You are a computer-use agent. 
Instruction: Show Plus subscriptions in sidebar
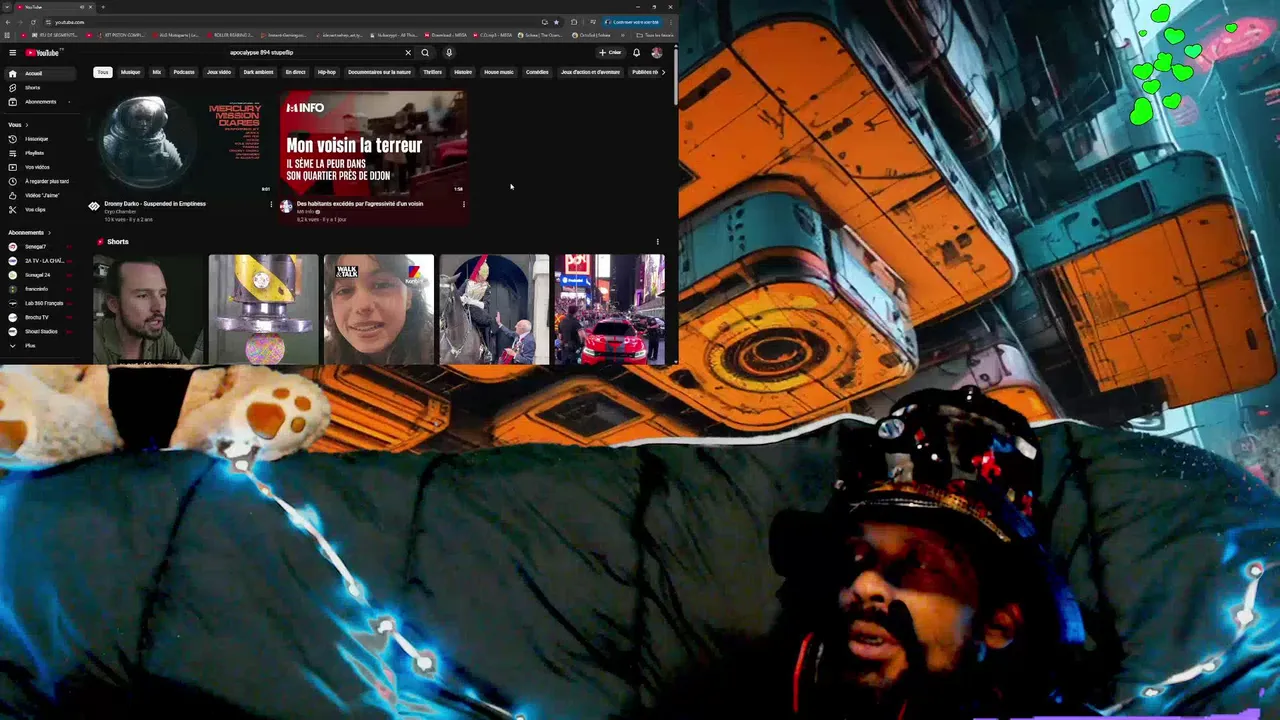tap(39, 345)
